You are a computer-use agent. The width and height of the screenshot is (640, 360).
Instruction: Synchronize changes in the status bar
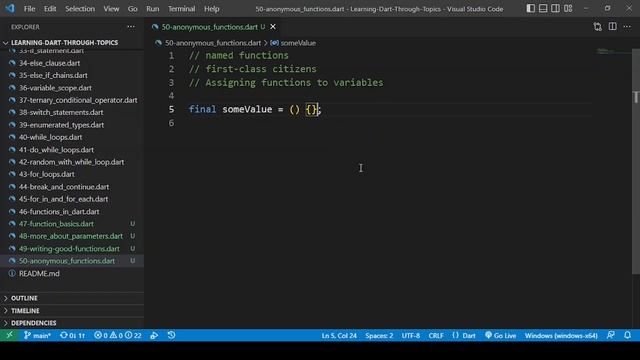[x=72, y=335]
